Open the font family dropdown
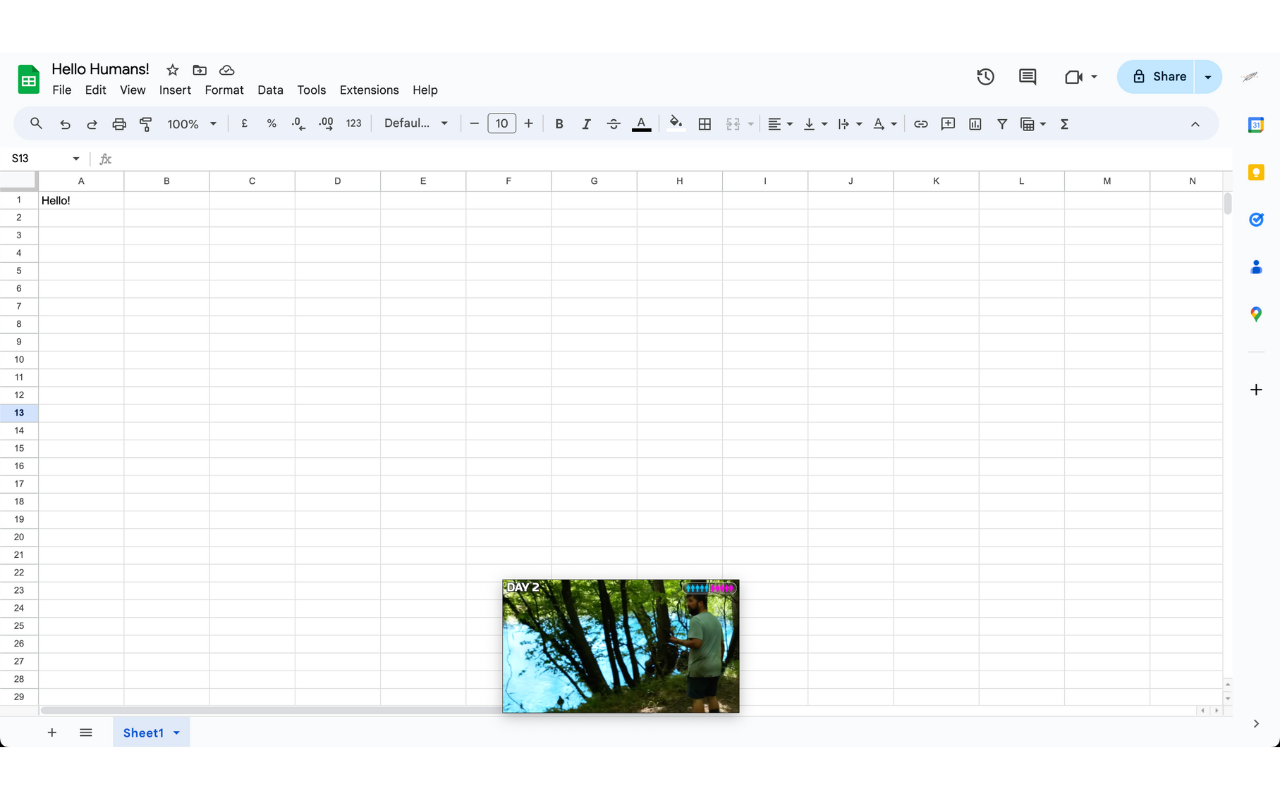Viewport: 1280px width, 800px height. pyautogui.click(x=416, y=124)
